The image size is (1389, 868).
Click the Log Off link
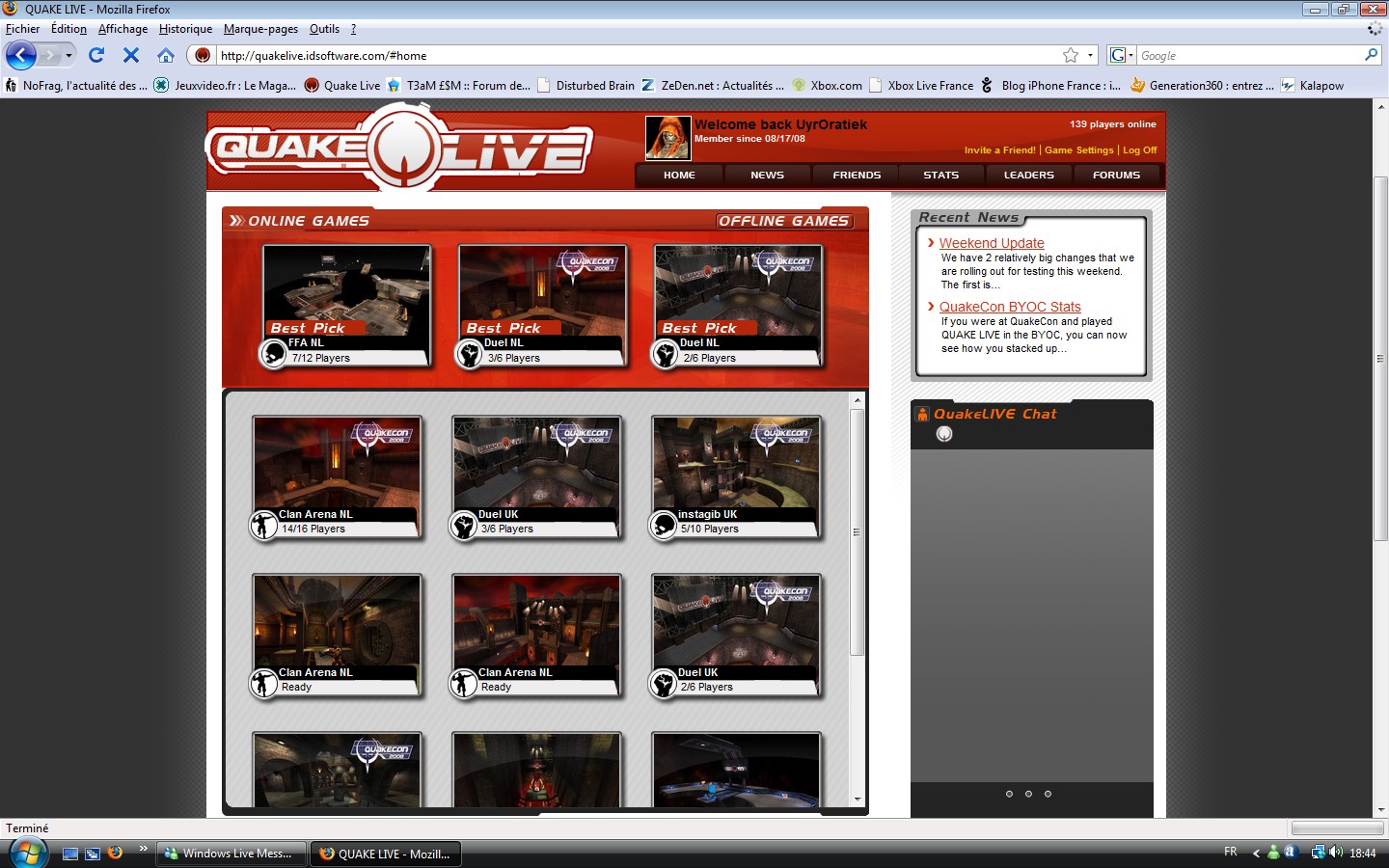click(x=1139, y=150)
